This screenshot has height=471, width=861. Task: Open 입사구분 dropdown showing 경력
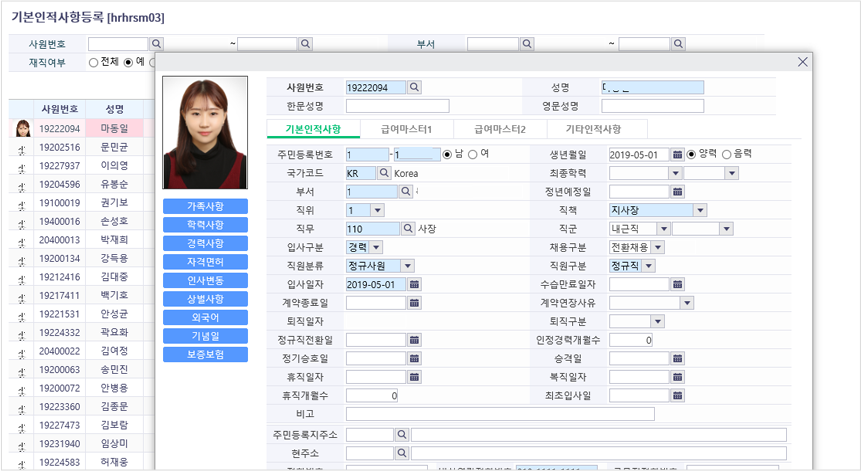click(x=376, y=248)
